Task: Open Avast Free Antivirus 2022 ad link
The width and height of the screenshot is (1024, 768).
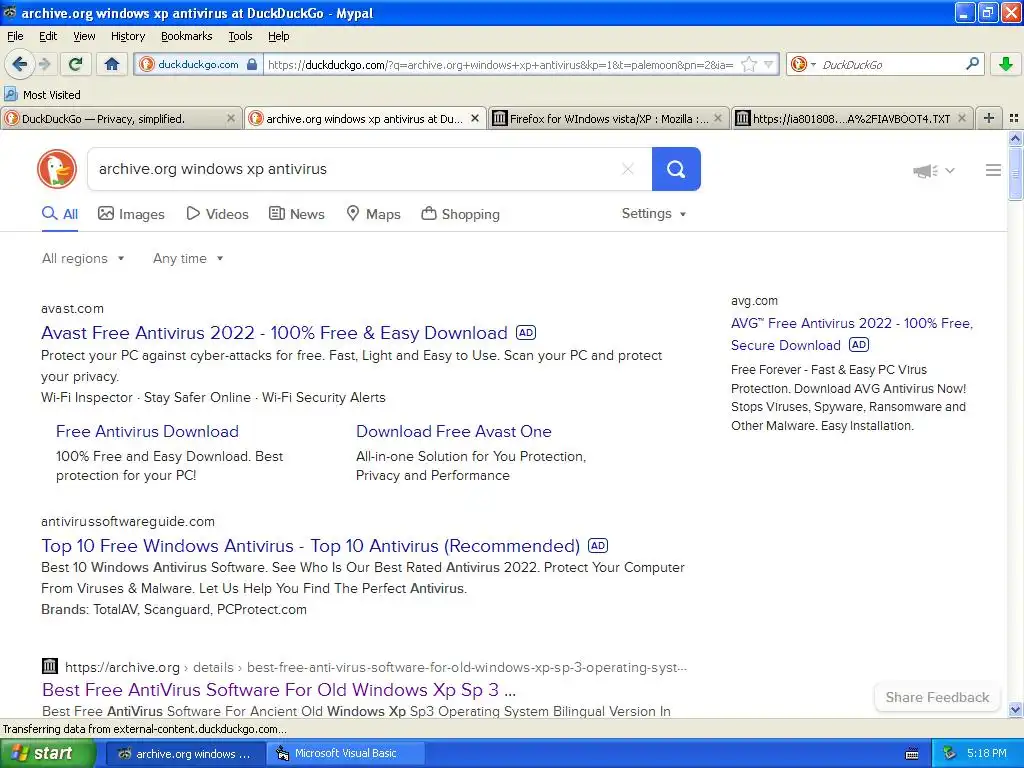Action: 274,332
